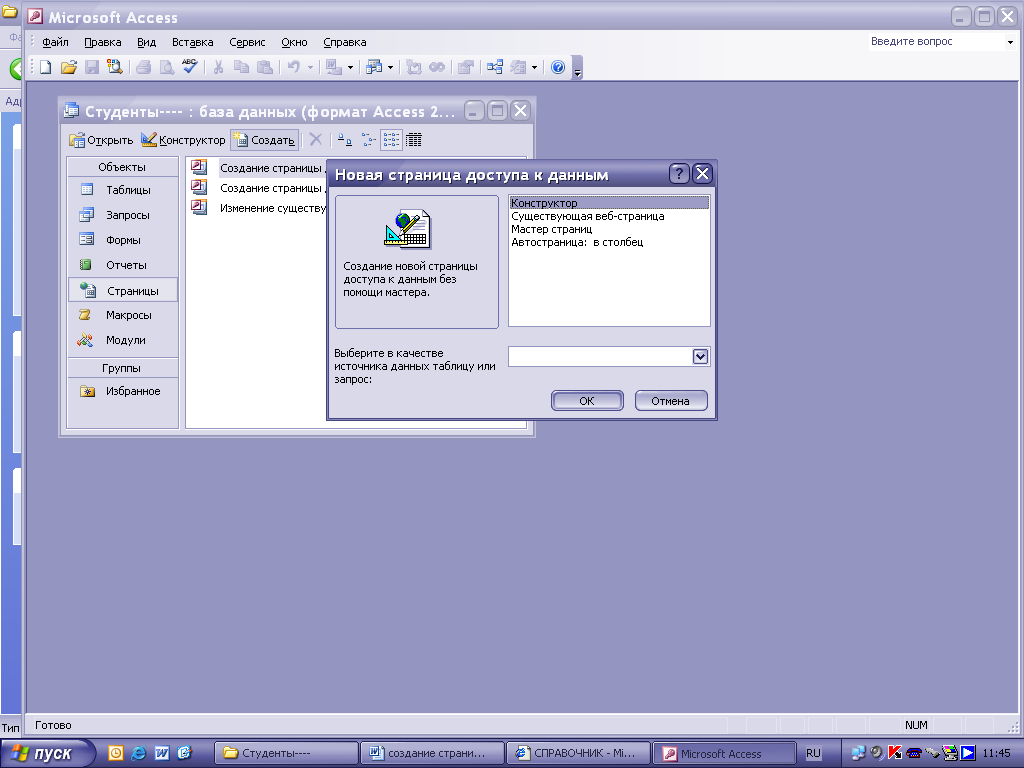Click the Save diskette icon
Screen dimensions: 1024x768
click(x=92, y=67)
